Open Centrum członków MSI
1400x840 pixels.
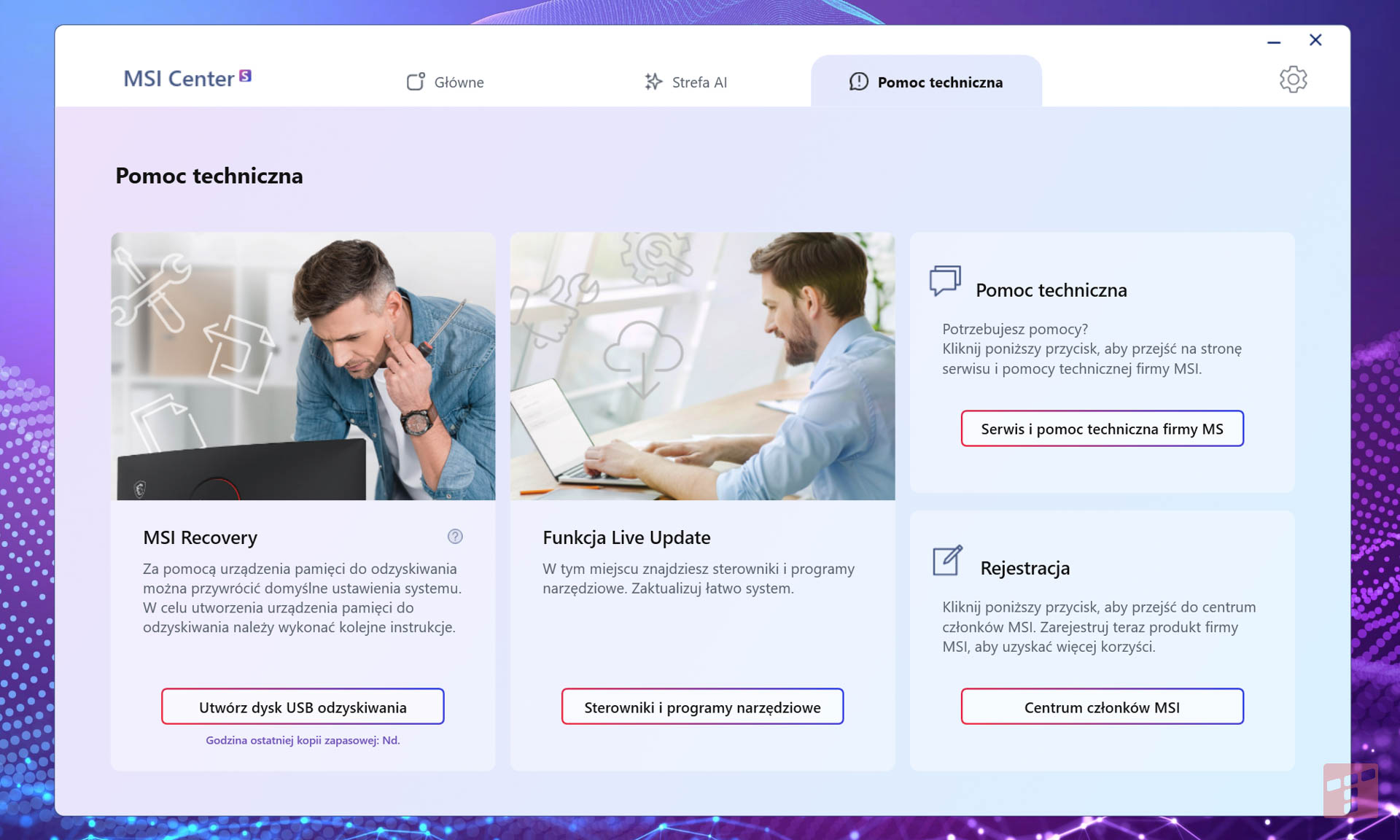1102,707
